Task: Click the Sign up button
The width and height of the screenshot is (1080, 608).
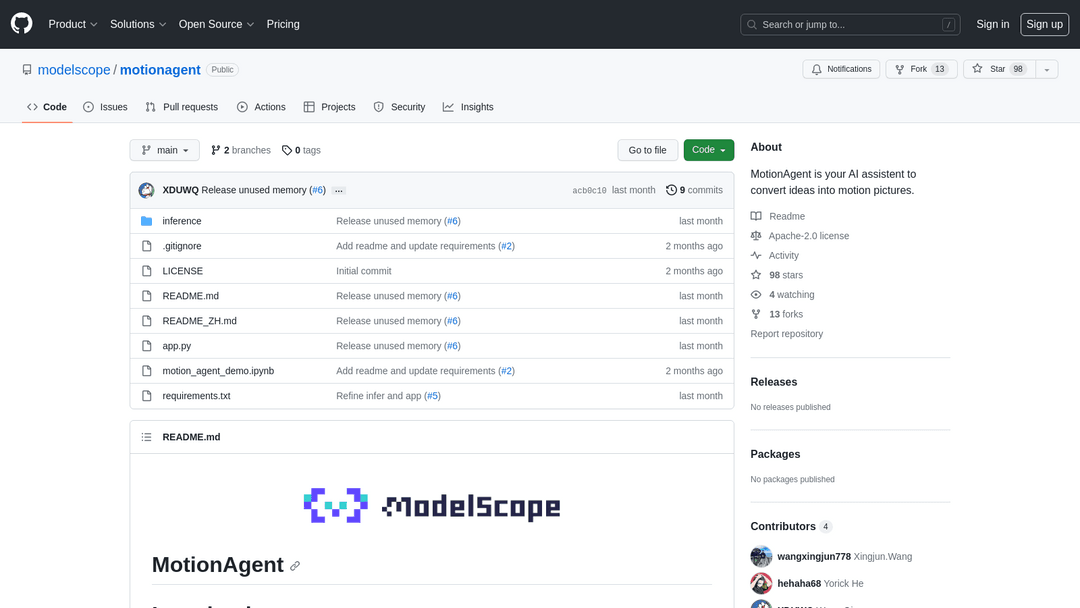Action: pyautogui.click(x=1044, y=24)
